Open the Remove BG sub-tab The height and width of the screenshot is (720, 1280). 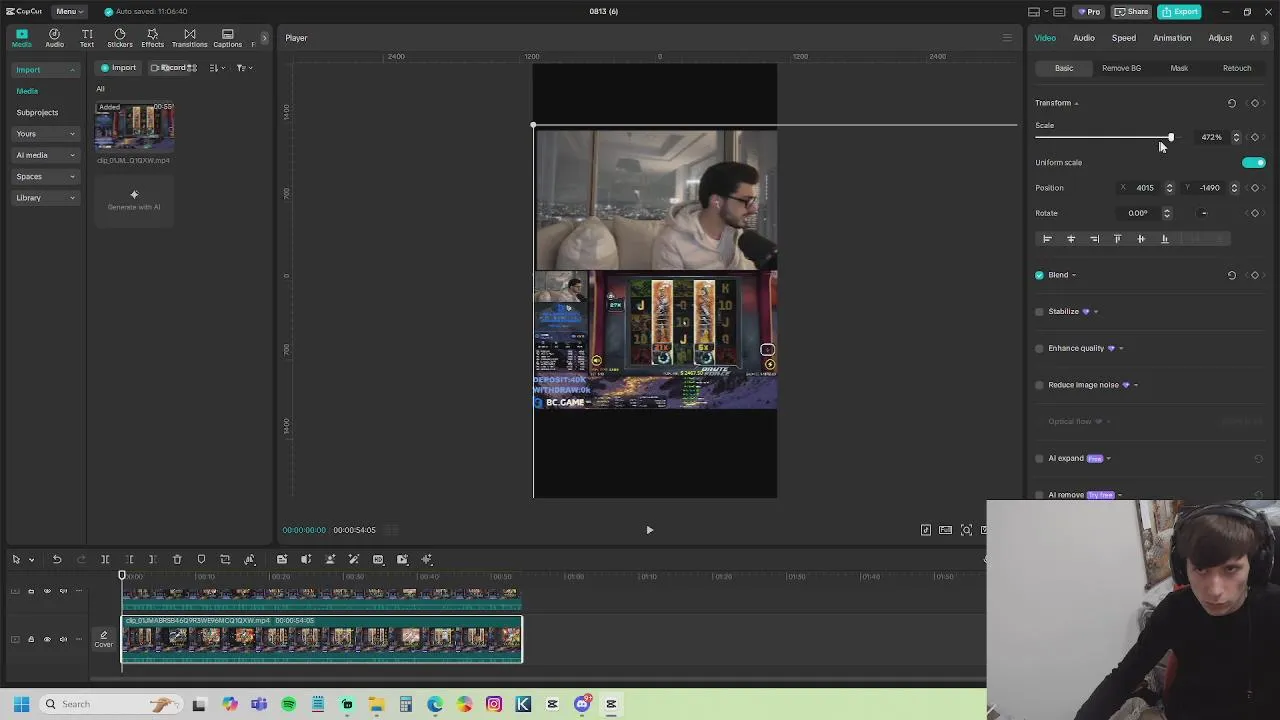point(1121,68)
